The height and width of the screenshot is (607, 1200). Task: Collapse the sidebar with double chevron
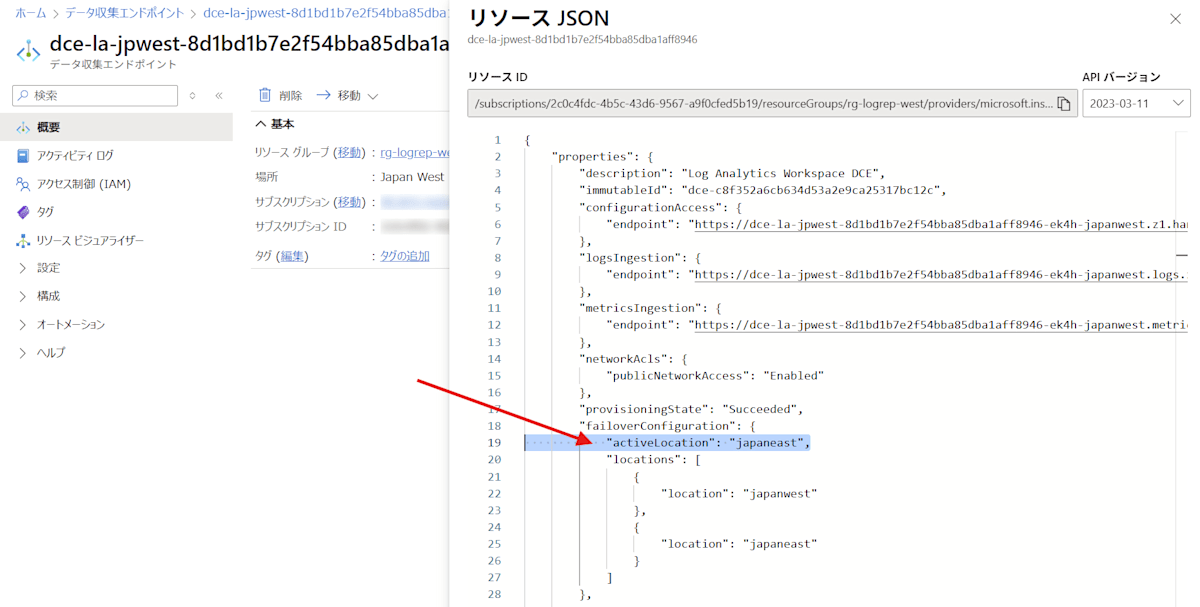219,96
